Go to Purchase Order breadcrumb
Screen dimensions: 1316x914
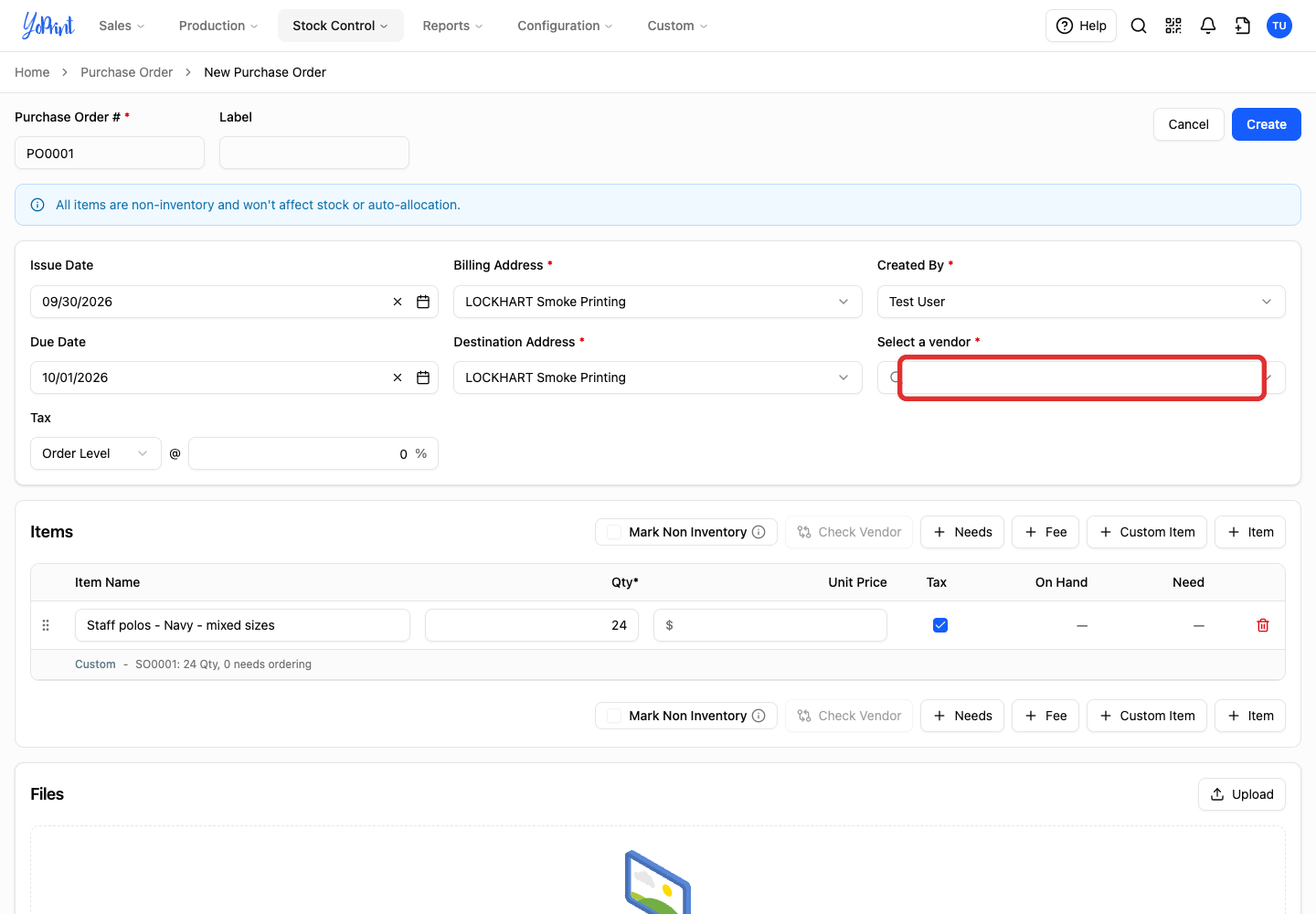point(126,72)
